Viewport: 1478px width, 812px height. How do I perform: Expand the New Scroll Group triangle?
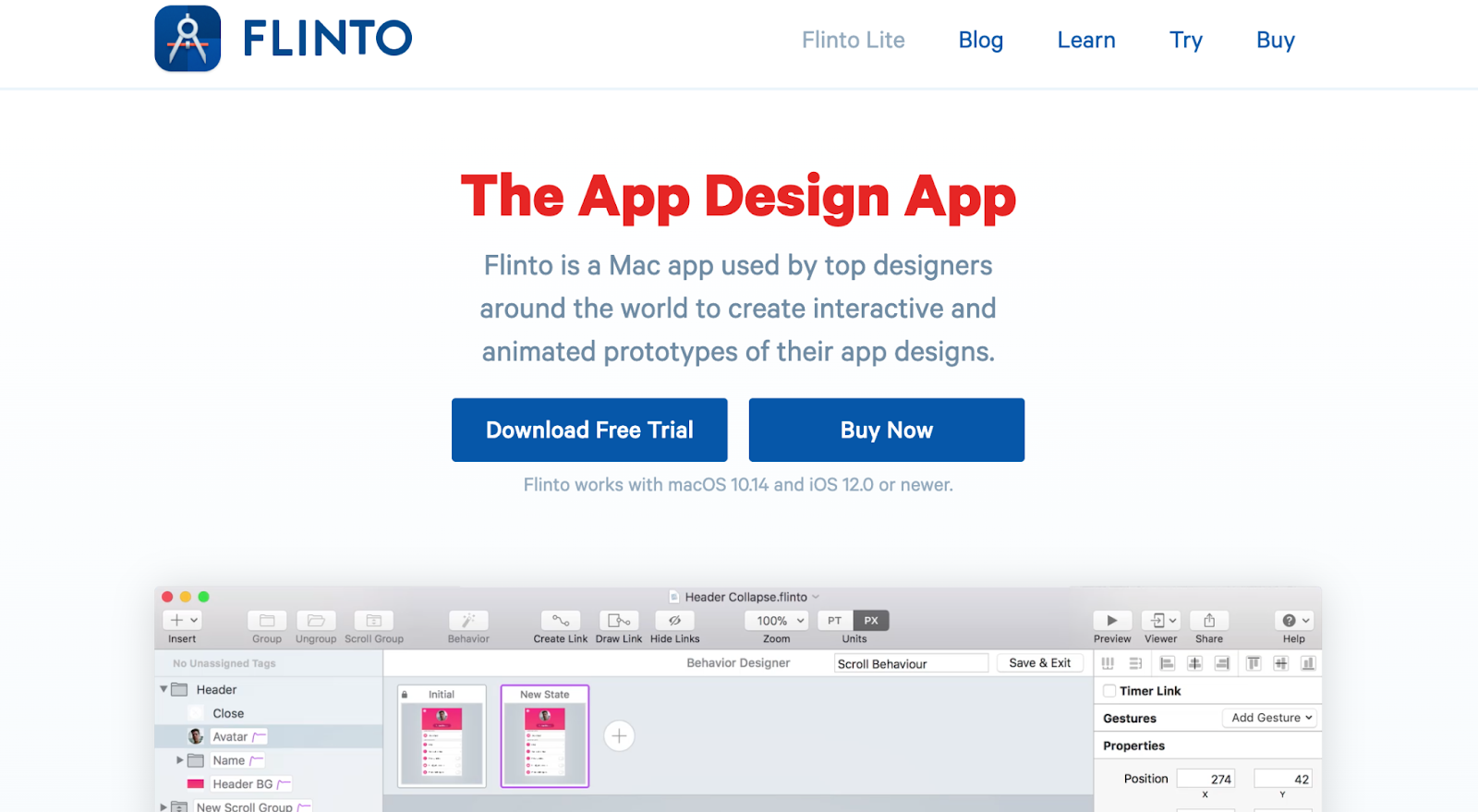(x=164, y=807)
